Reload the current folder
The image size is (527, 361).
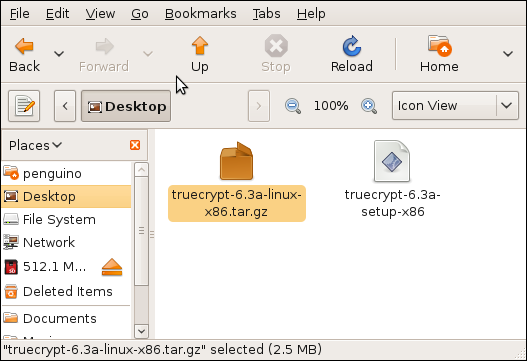coord(352,54)
